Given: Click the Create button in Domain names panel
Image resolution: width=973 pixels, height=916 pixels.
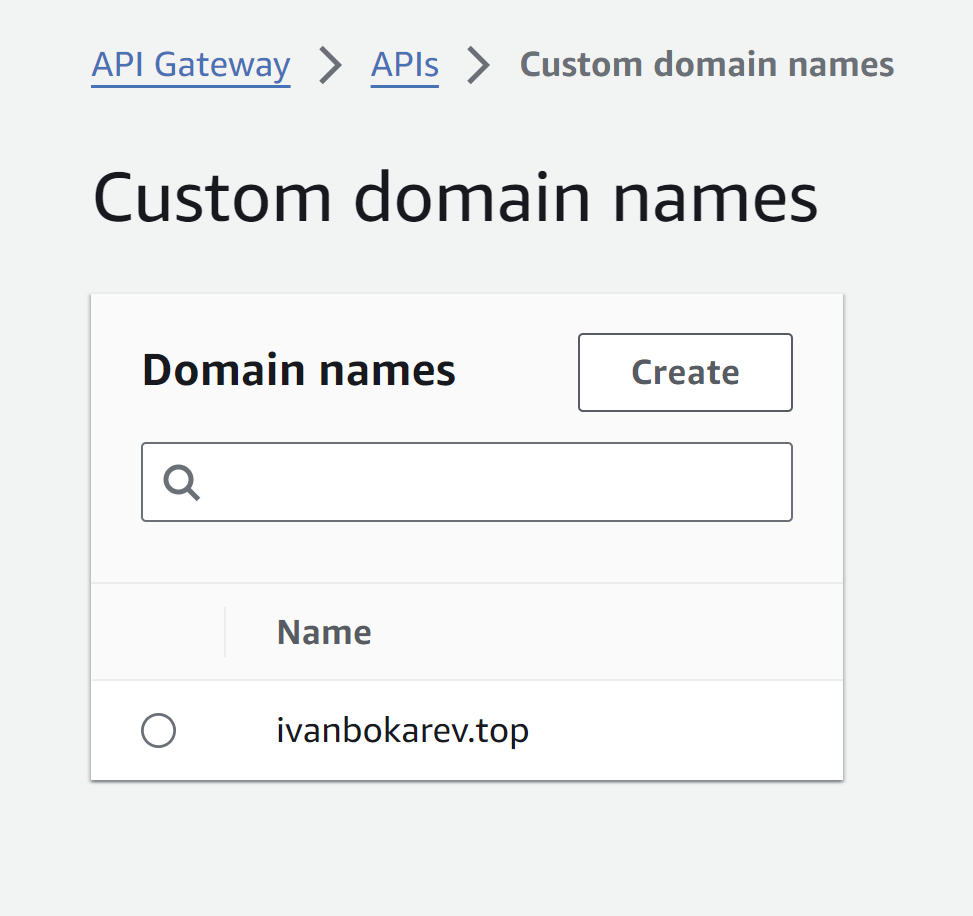Looking at the screenshot, I should [685, 372].
